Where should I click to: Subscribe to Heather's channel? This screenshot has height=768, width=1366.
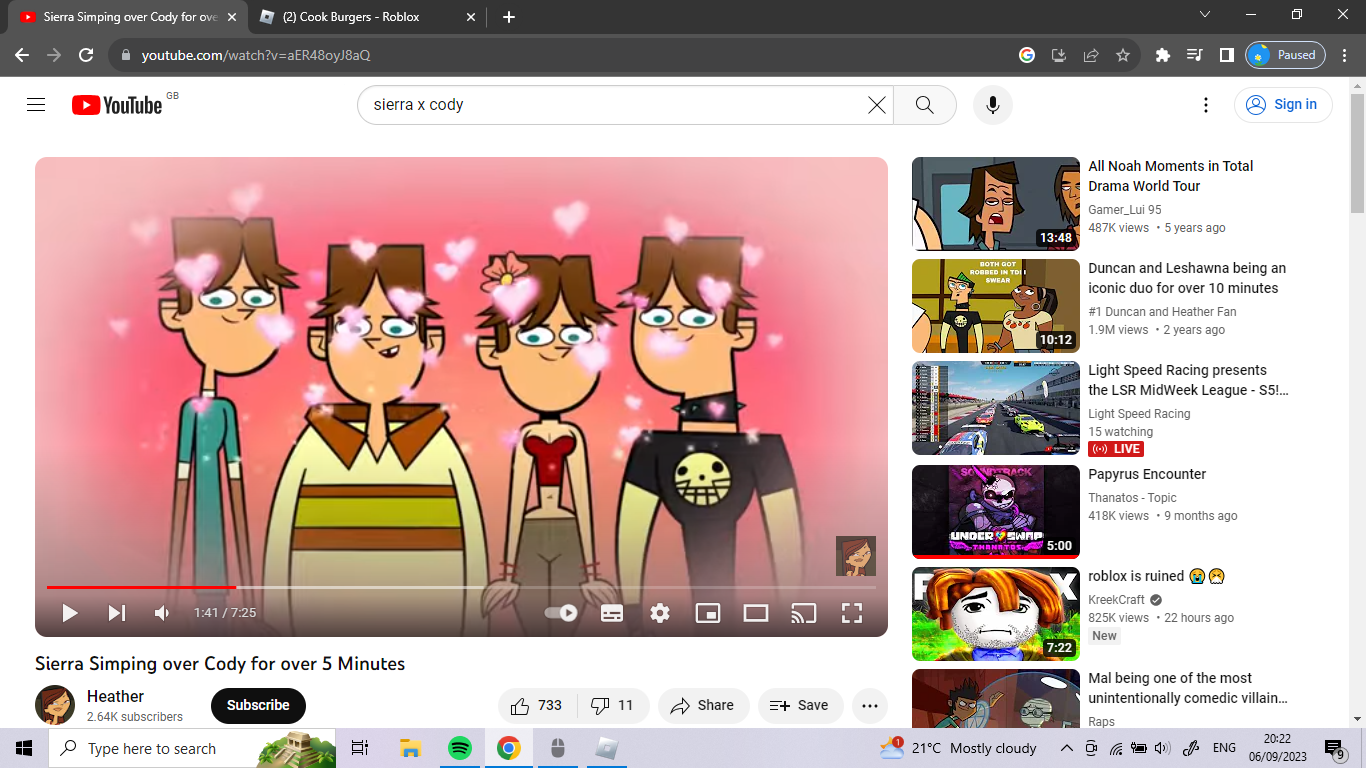pos(258,705)
